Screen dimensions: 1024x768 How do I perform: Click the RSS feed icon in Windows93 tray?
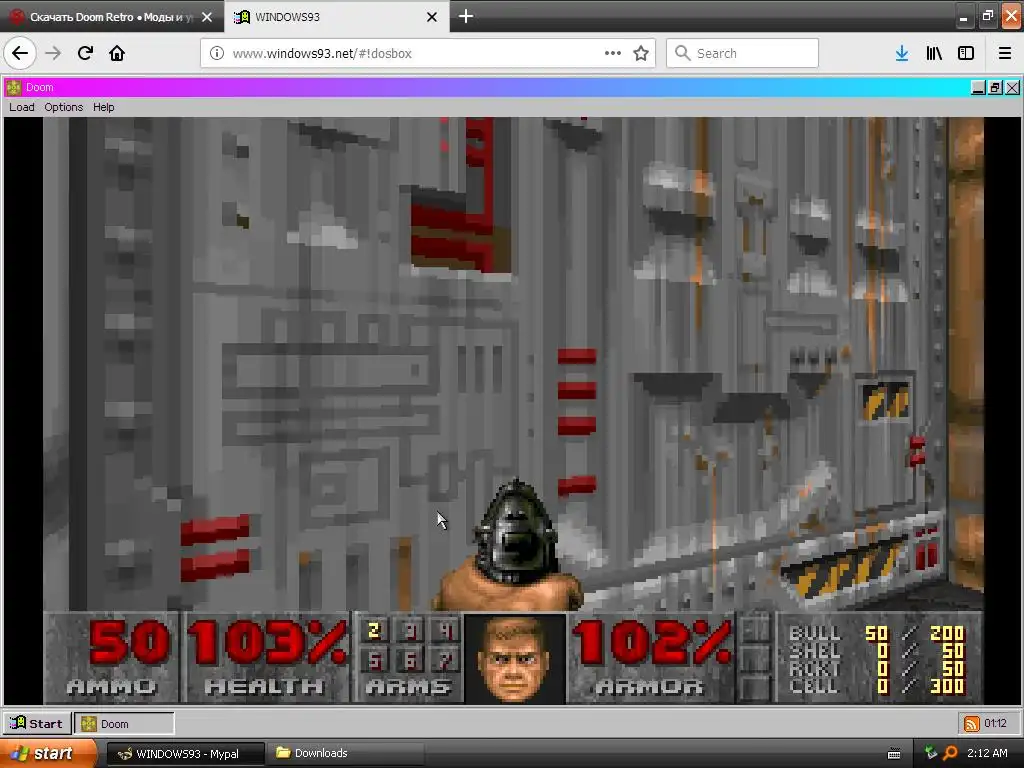pyautogui.click(x=972, y=724)
